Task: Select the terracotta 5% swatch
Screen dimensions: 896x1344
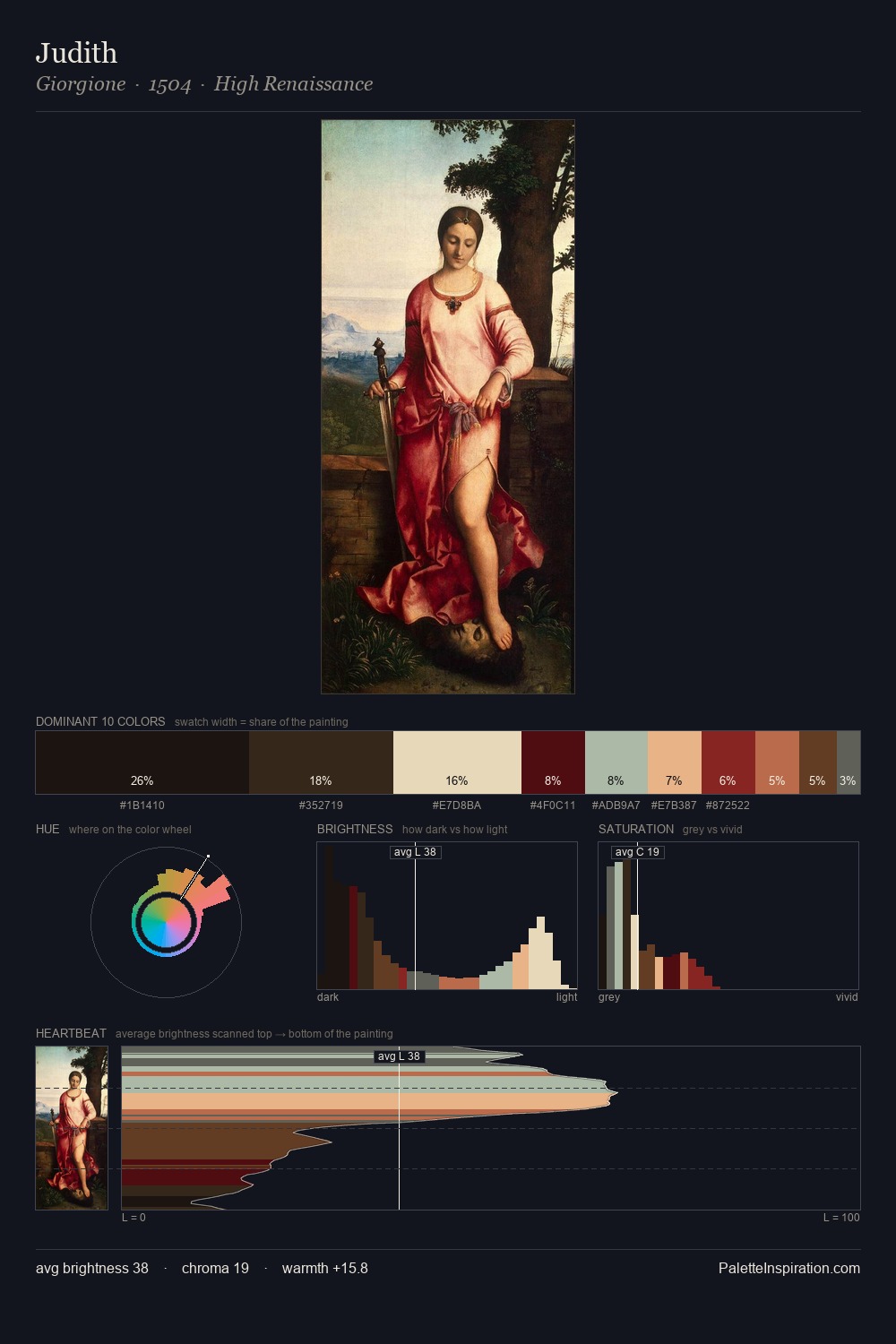Action: 777,762
